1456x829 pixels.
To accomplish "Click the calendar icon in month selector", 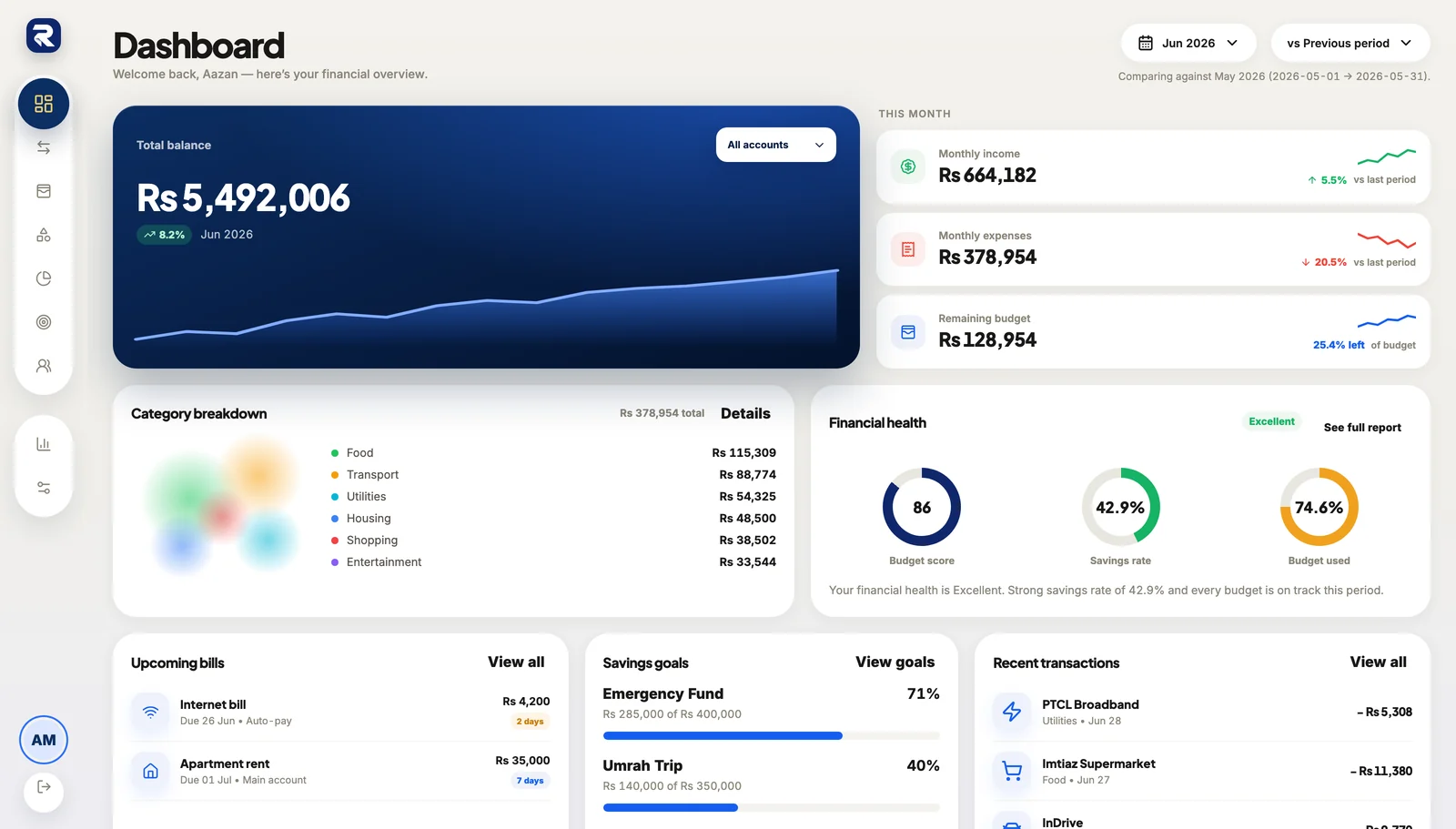I will tap(1146, 43).
